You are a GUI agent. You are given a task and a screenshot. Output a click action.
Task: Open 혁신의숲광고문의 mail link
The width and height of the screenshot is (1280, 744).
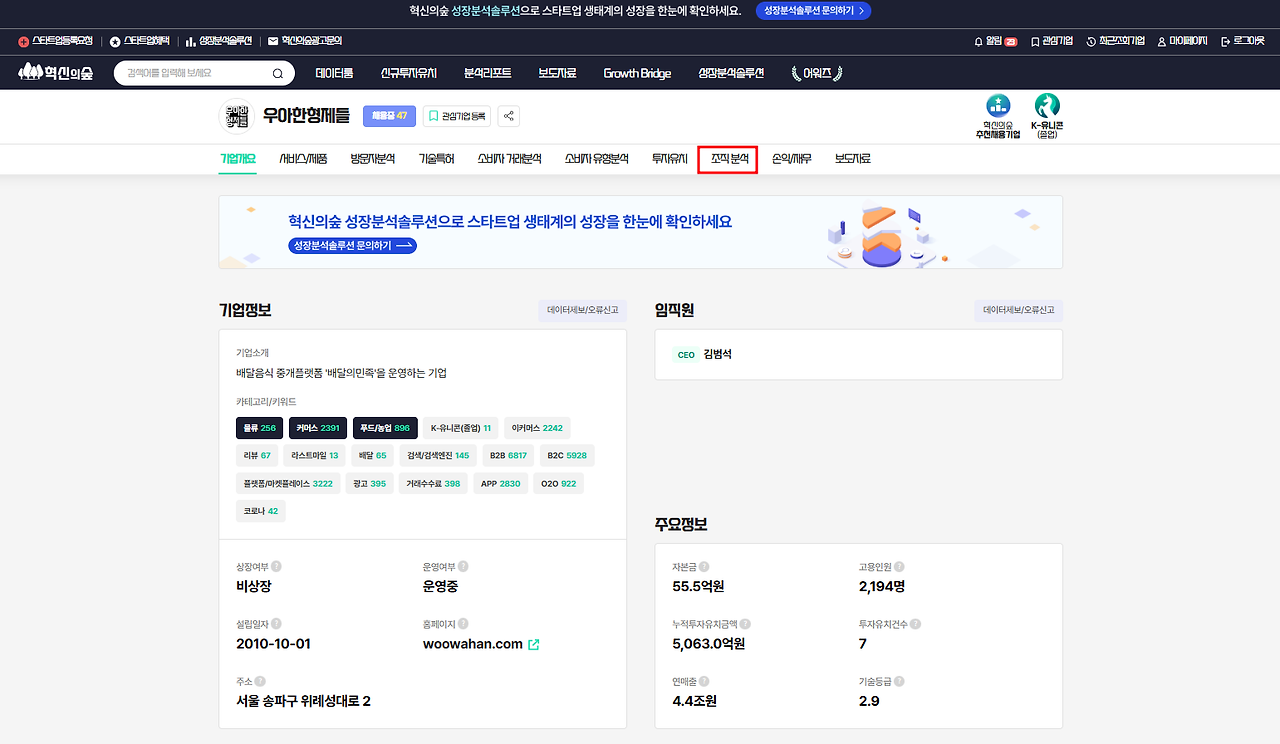point(305,41)
